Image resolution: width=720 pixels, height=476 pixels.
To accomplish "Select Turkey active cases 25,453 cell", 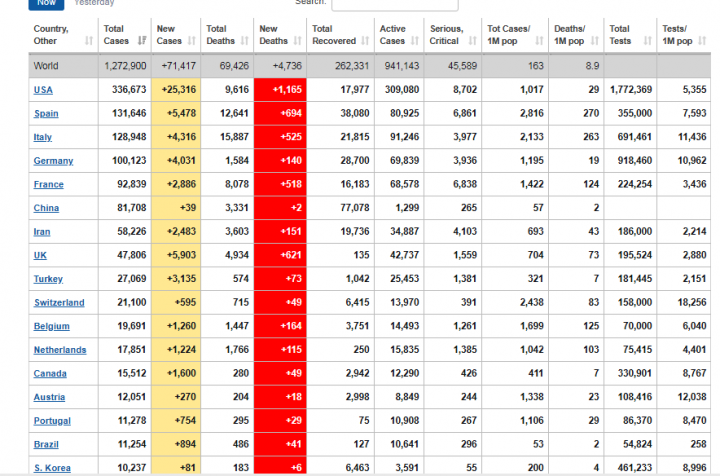I will (x=399, y=279).
